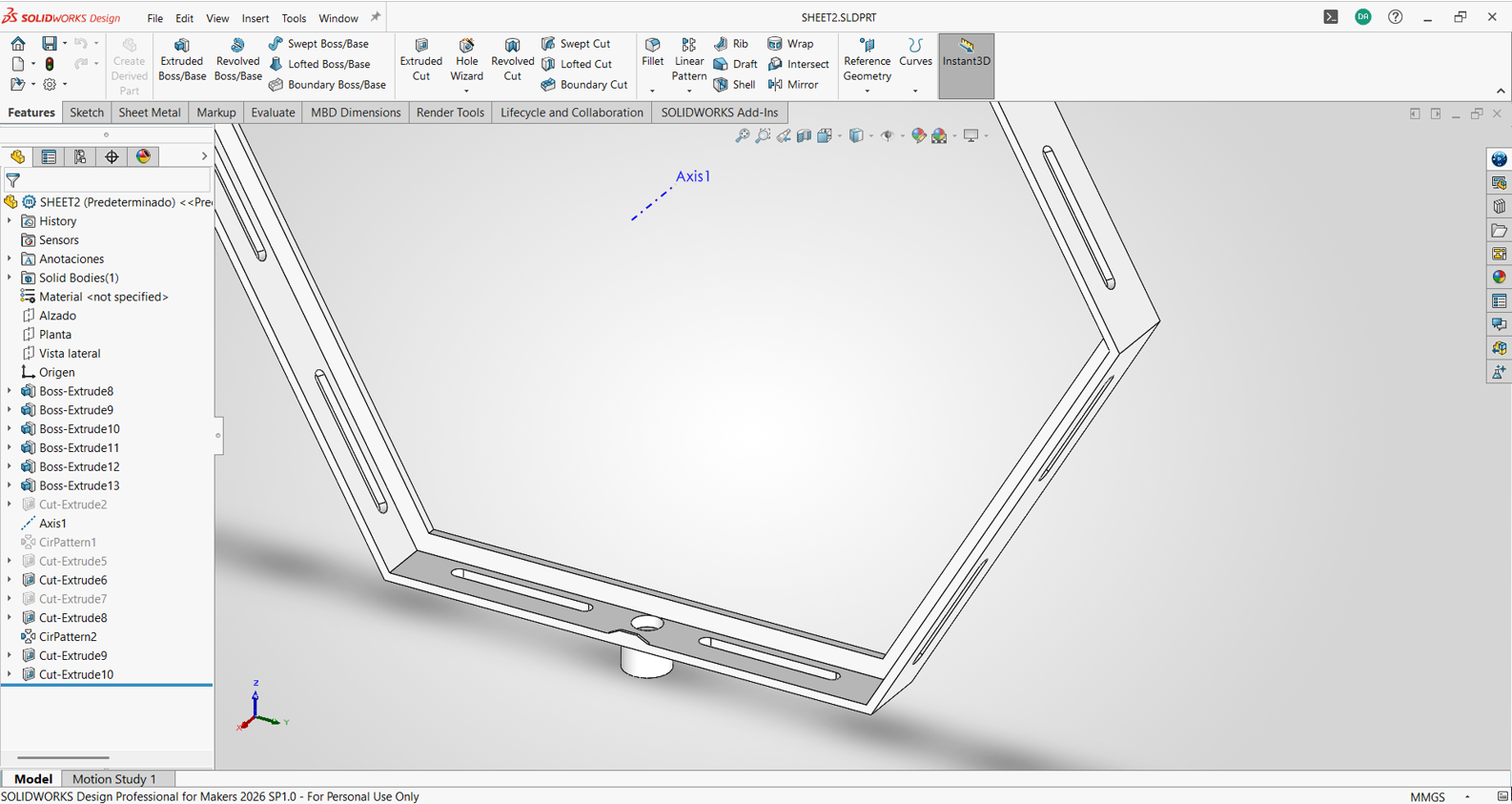Open the Boundary Boss/Base tool
The image size is (1512, 804).
coord(327,85)
